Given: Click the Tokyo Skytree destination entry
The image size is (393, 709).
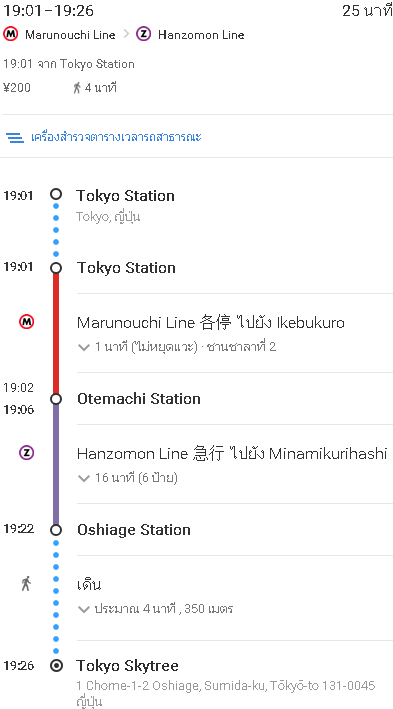Looking at the screenshot, I should [x=127, y=666].
